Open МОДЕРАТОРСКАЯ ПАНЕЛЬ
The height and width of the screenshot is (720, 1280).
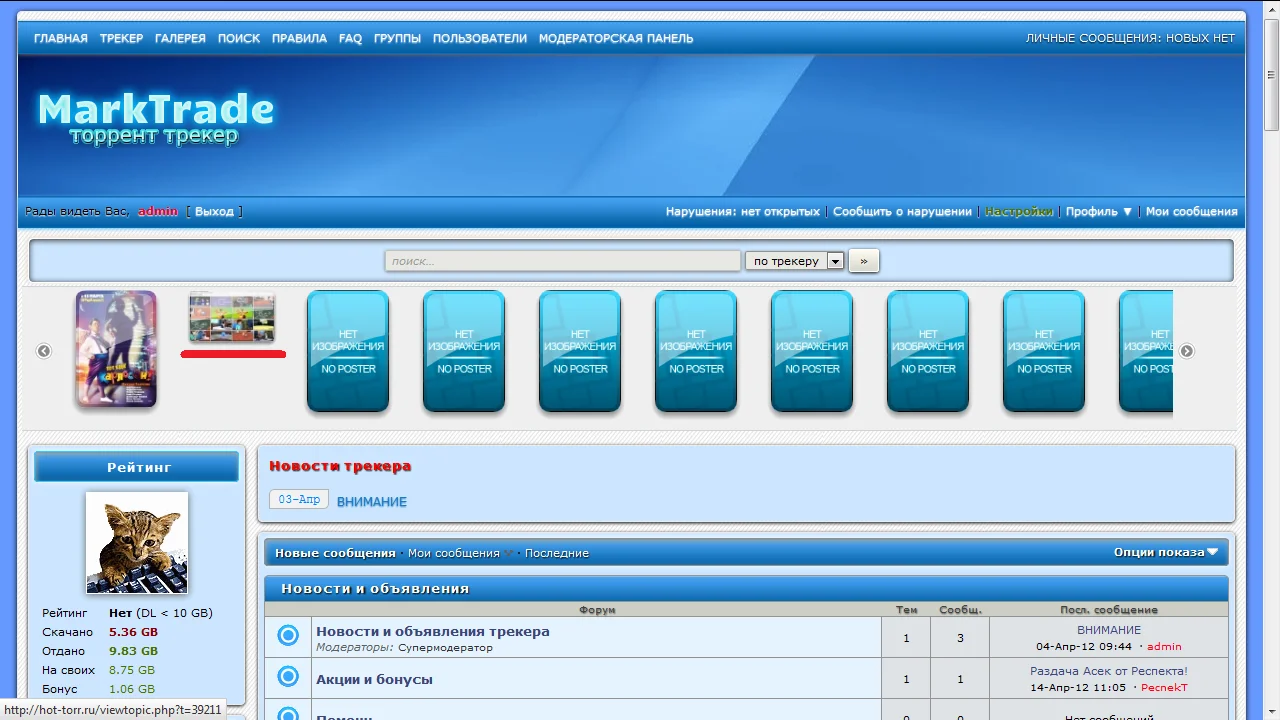(616, 38)
